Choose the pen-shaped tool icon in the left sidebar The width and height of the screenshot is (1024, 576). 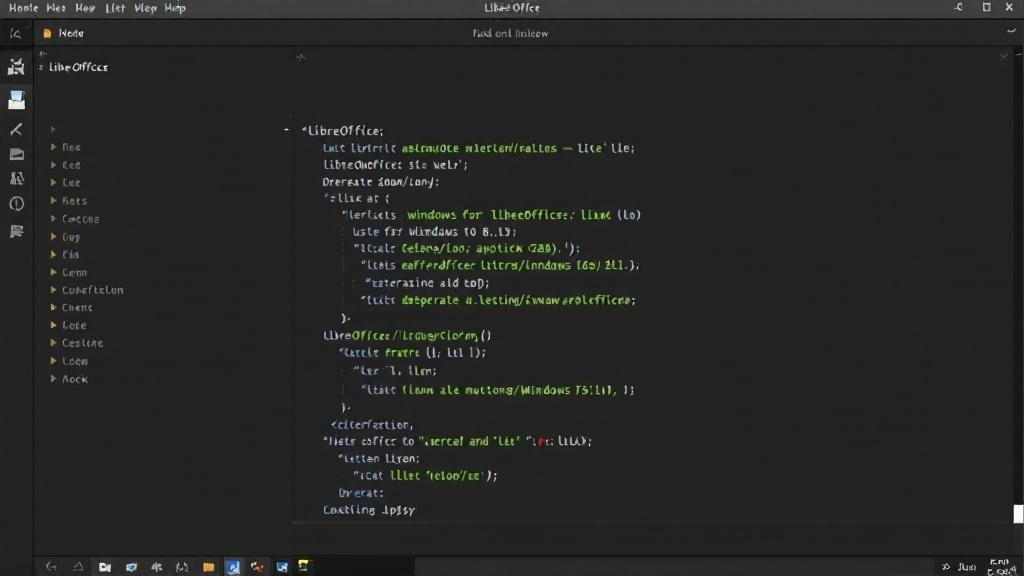(x=16, y=129)
